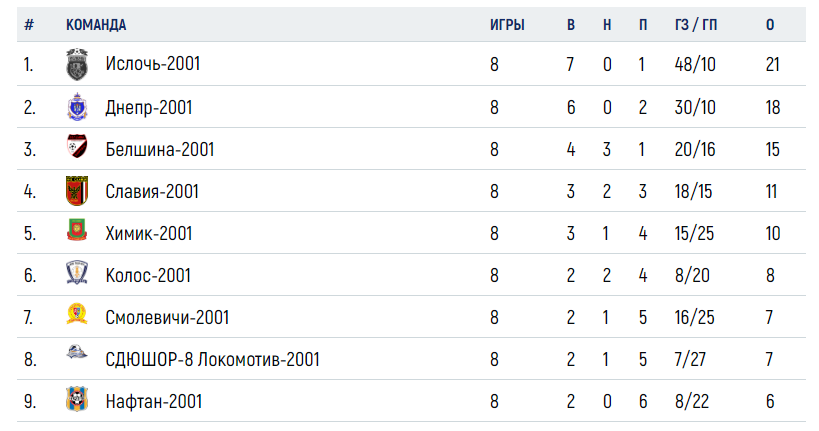Click the СДЮШОР-8 Локомотив-2001 logo
819x431 pixels.
tap(77, 353)
